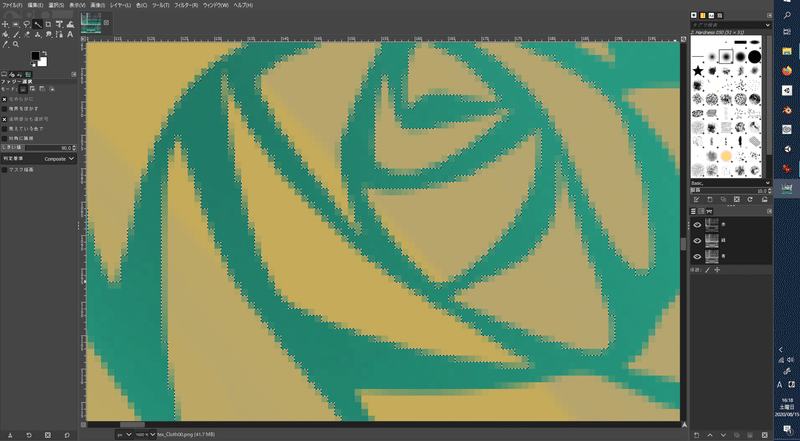
Task: Open the px unit dropdown
Action: [x=124, y=434]
